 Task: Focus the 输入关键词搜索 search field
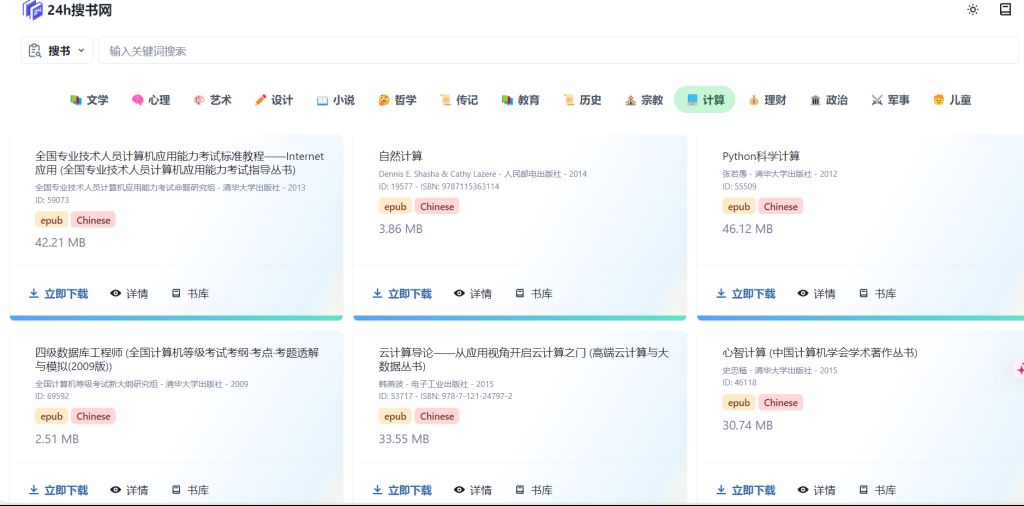558,50
